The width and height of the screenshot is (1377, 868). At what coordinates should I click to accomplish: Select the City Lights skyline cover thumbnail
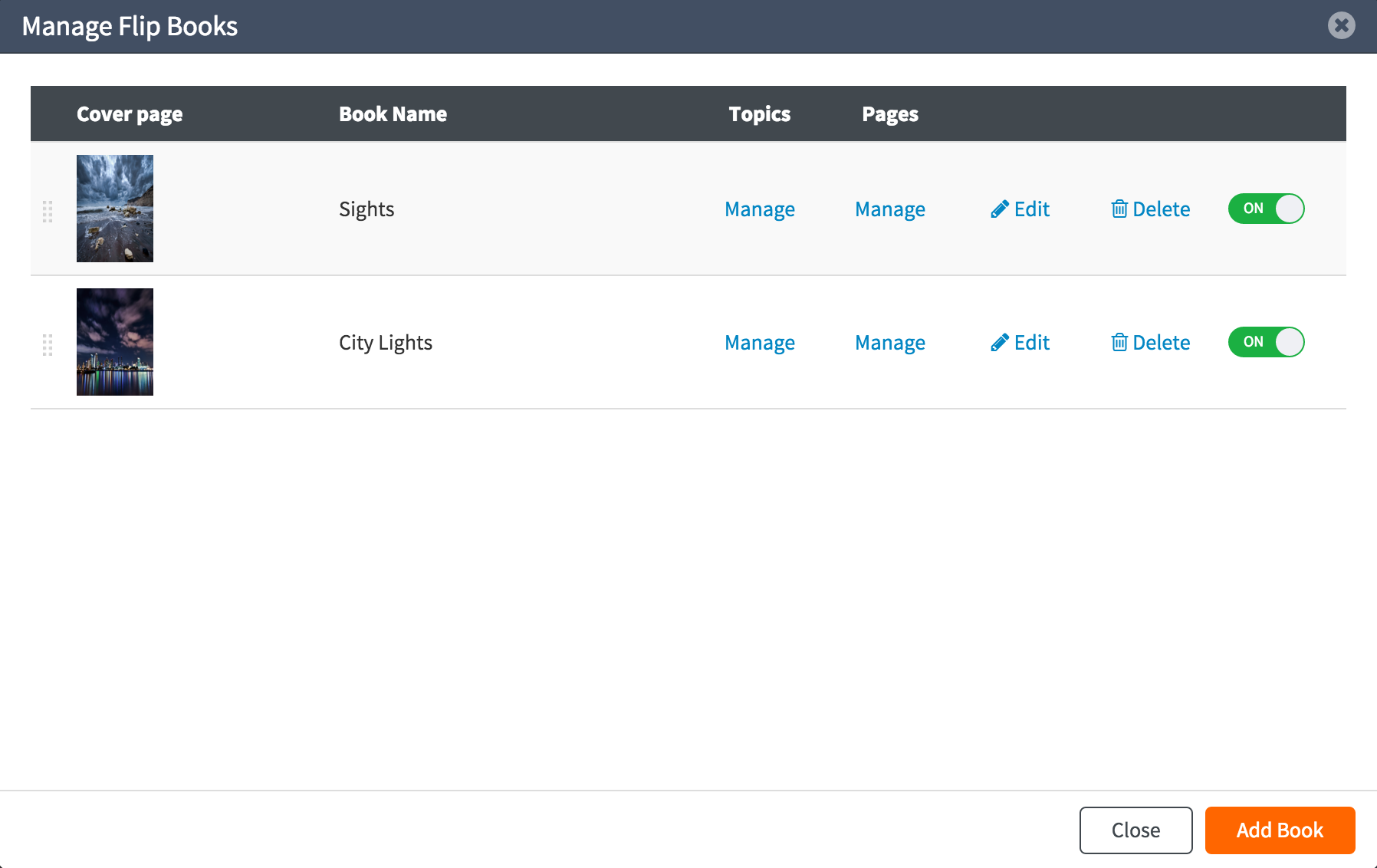pos(115,342)
